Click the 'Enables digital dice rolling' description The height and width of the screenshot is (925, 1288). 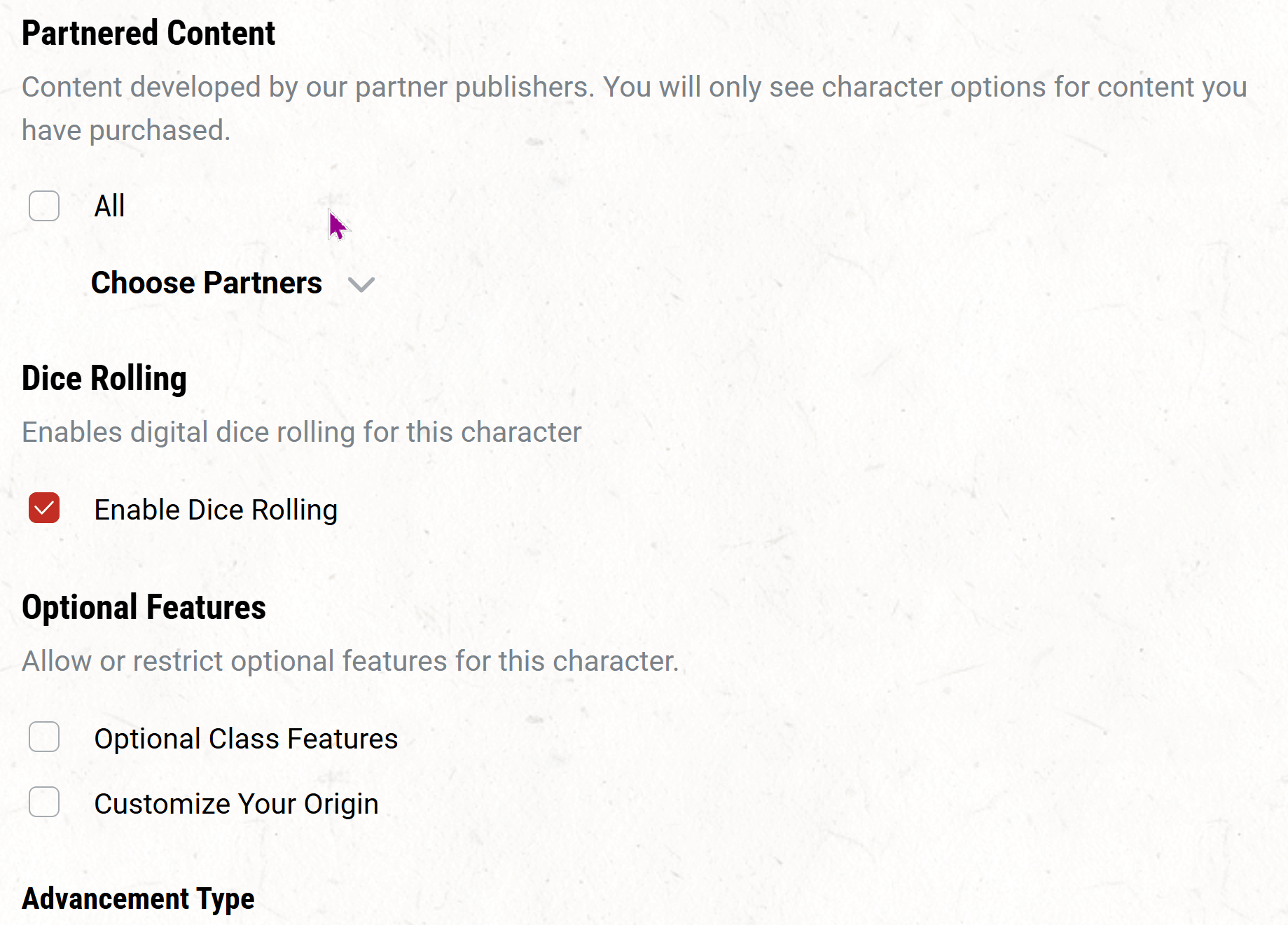point(302,432)
